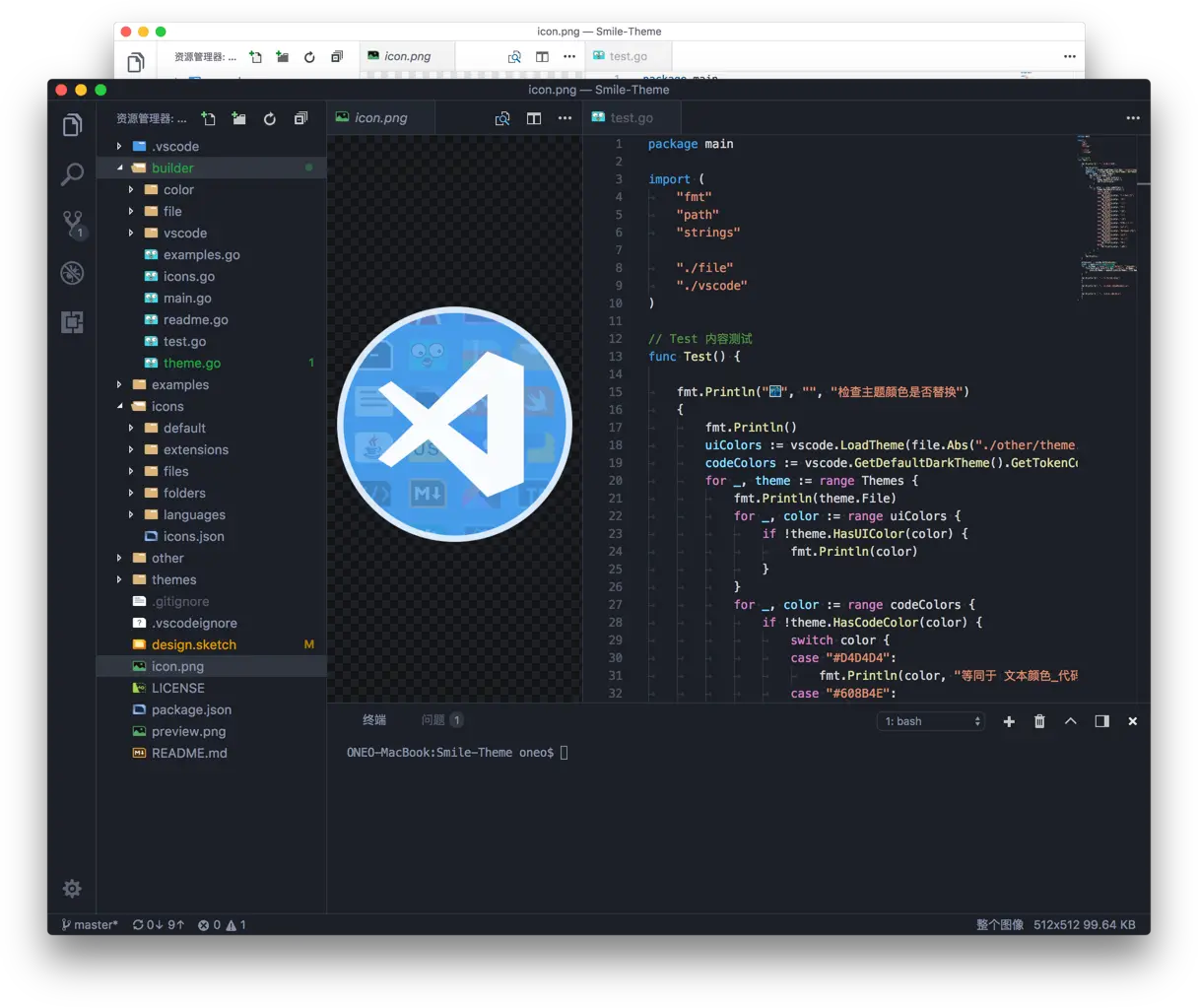The image size is (1198, 1008).
Task: Select the 问题 problems panel tab
Action: coord(441,720)
